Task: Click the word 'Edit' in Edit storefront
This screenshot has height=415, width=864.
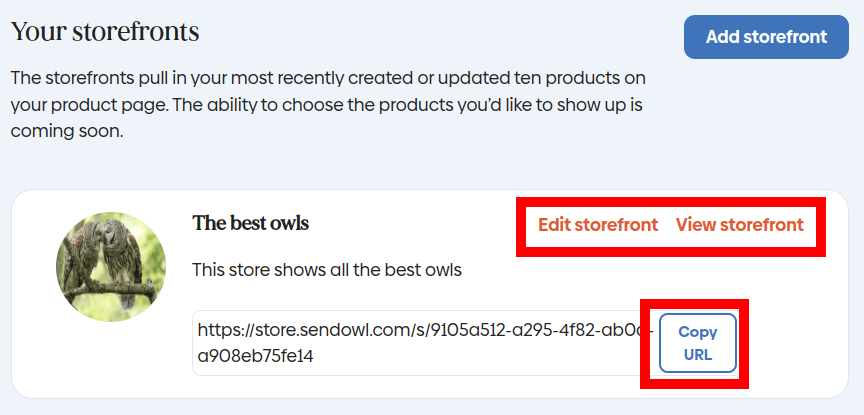Action: coord(554,225)
